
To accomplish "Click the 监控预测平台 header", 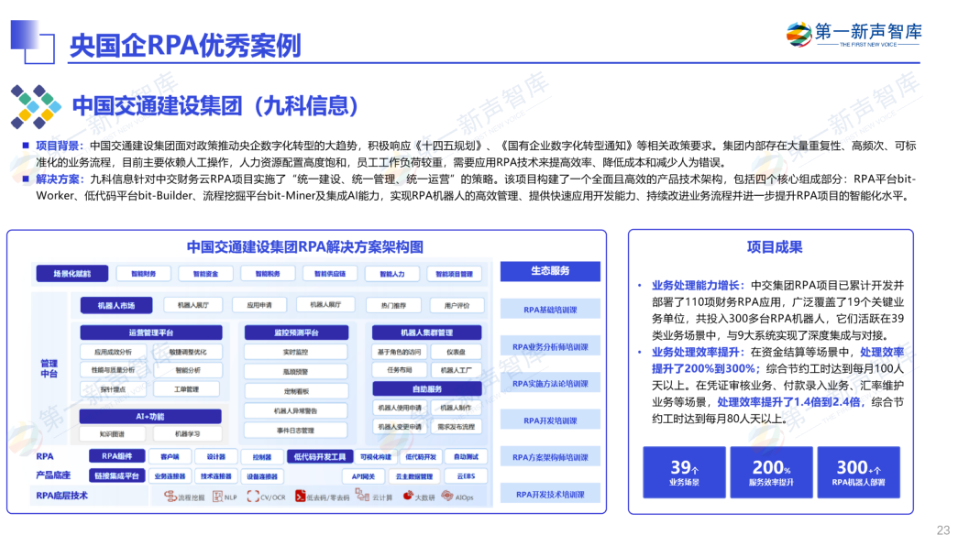I will [296, 333].
